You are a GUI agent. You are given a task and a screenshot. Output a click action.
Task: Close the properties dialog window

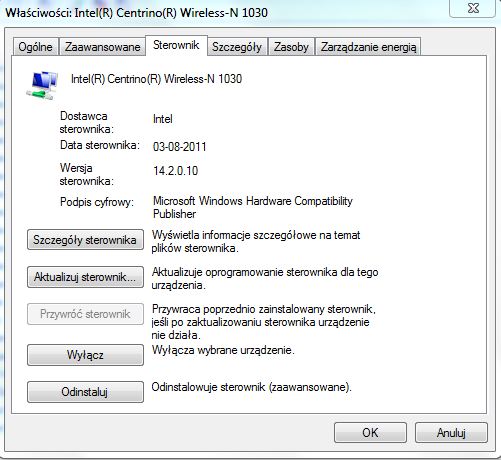(472, 8)
